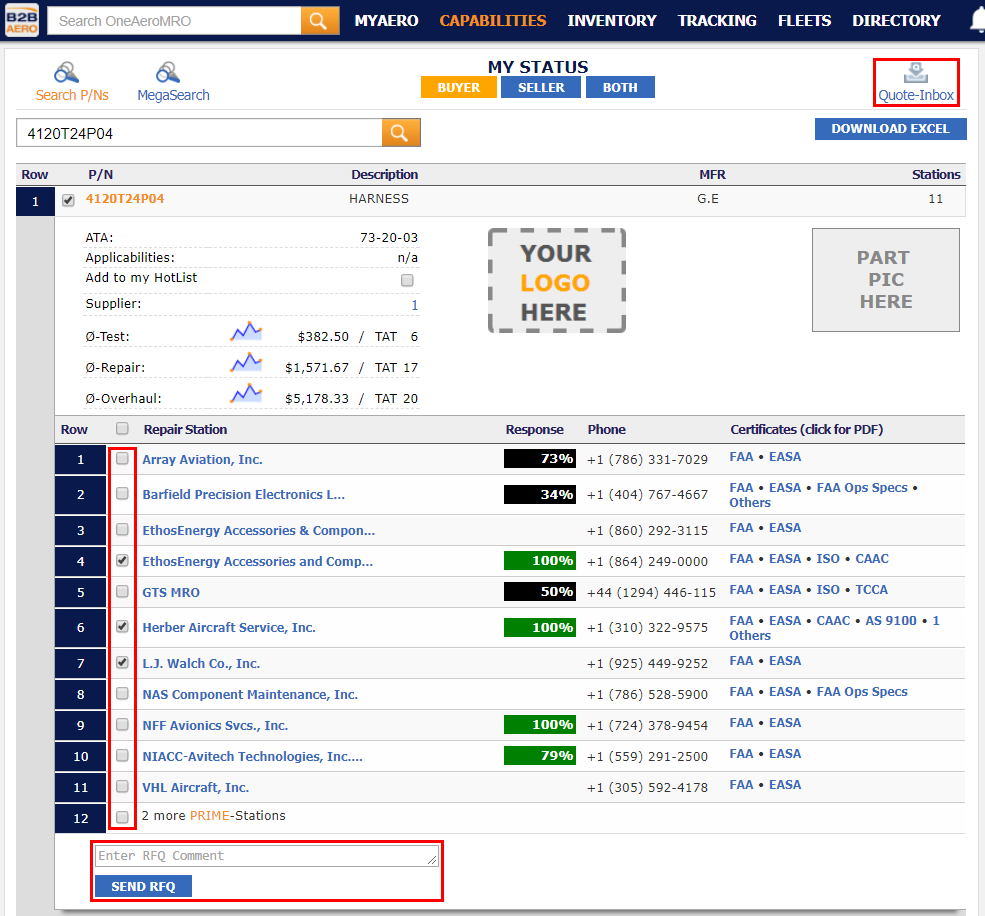Uncheck the Herber Aircraft Service checkbox
985x916 pixels.
pyautogui.click(x=122, y=626)
